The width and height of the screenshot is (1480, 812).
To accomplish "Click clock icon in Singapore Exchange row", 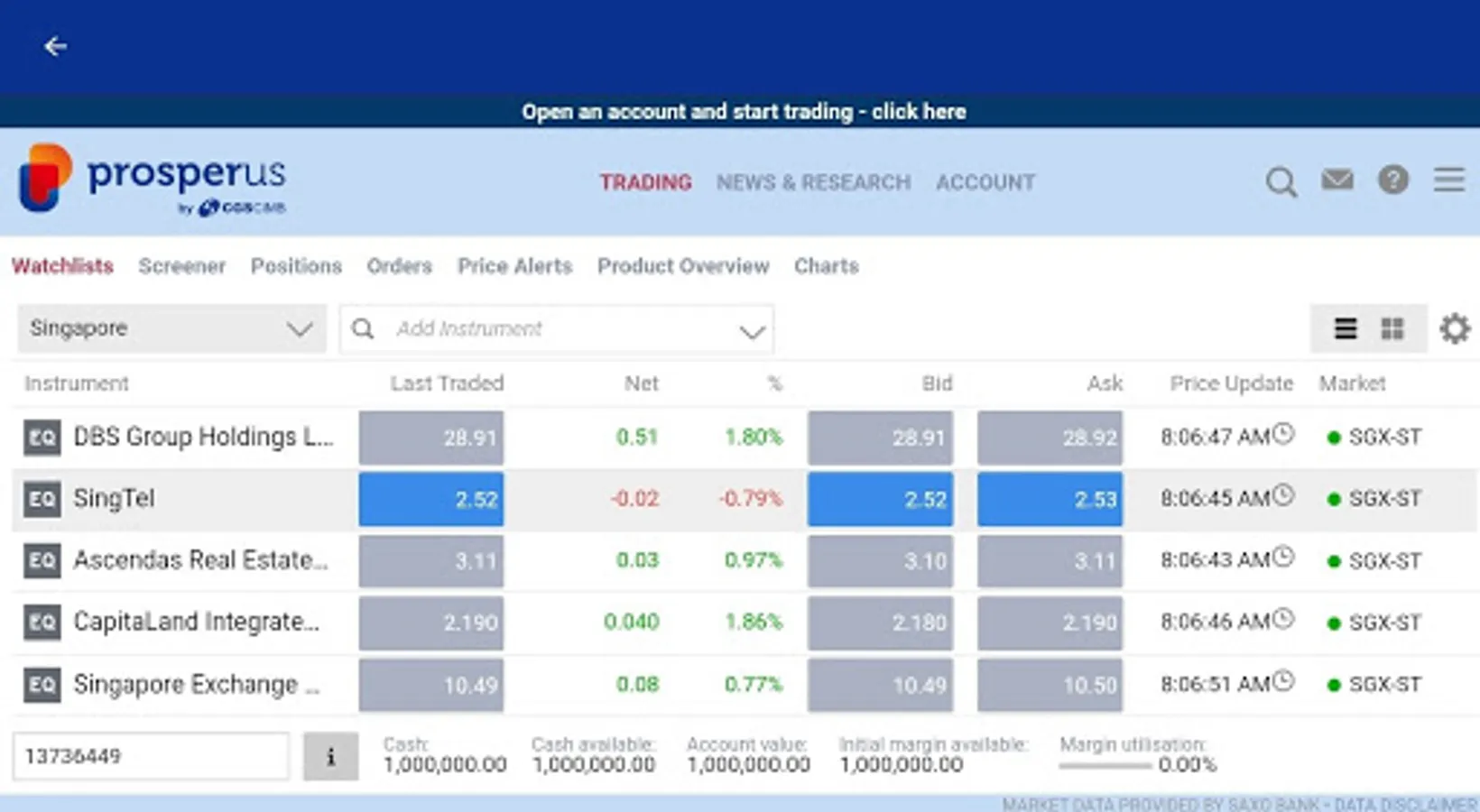I will pyautogui.click(x=1283, y=681).
